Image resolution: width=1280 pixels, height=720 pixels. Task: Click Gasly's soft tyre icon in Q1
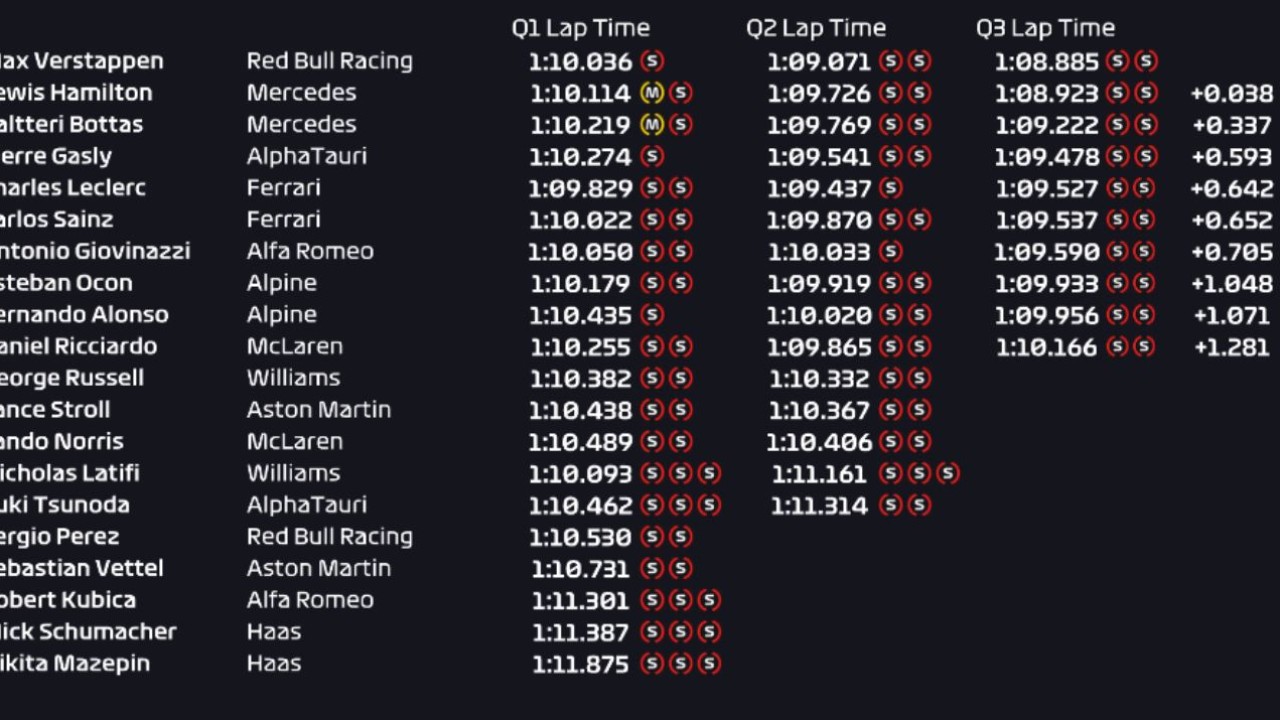tap(652, 157)
